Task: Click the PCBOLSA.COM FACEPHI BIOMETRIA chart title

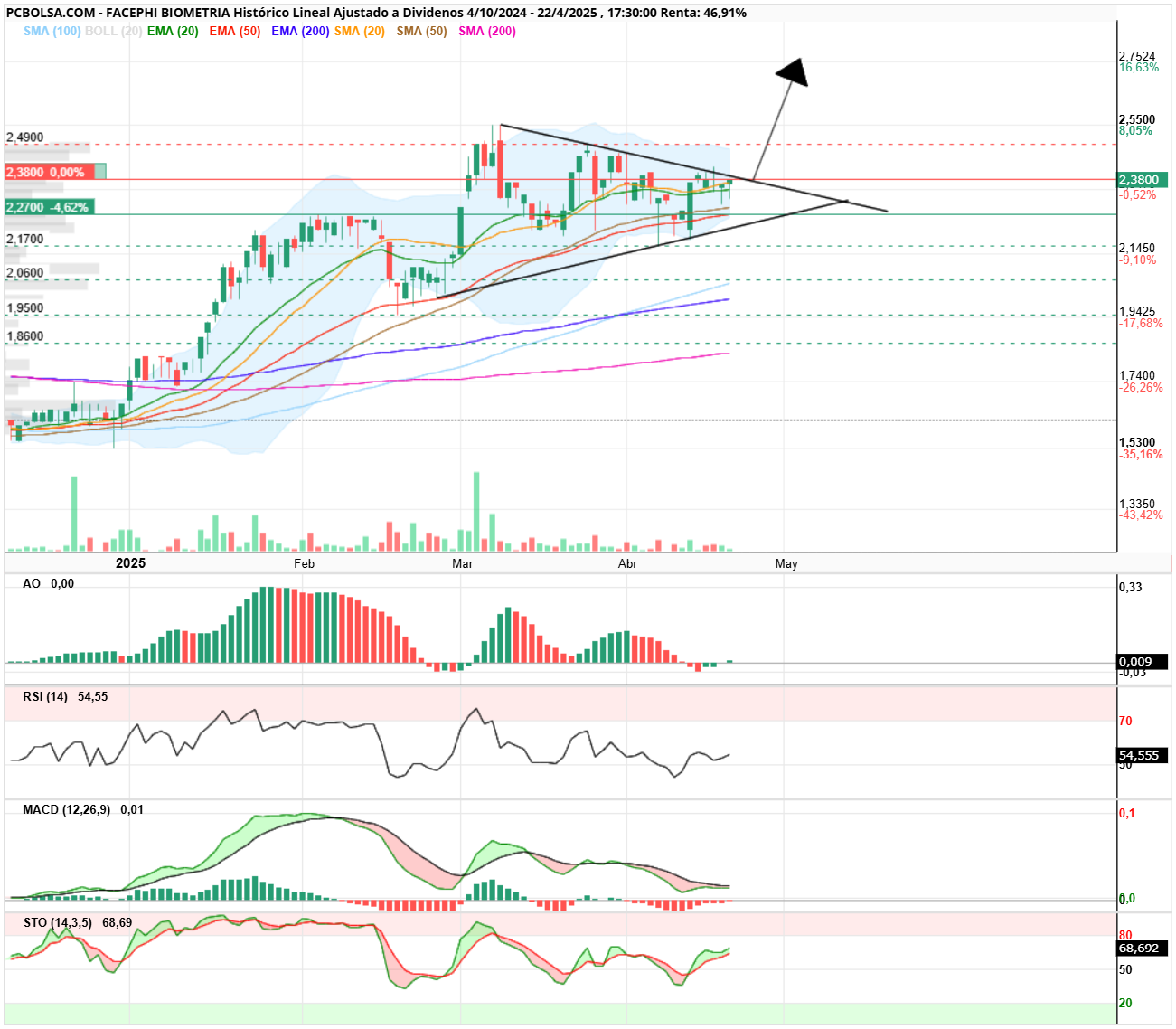Action: (x=375, y=13)
